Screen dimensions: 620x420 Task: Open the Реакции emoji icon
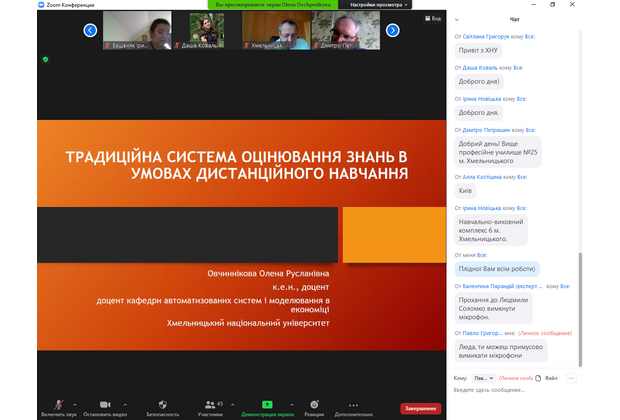[x=314, y=404]
